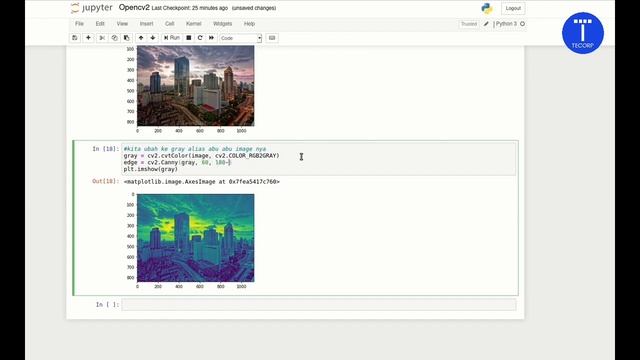Click the (unsaved changes) status text
Screen dimensions: 640x360
[x=254, y=8]
